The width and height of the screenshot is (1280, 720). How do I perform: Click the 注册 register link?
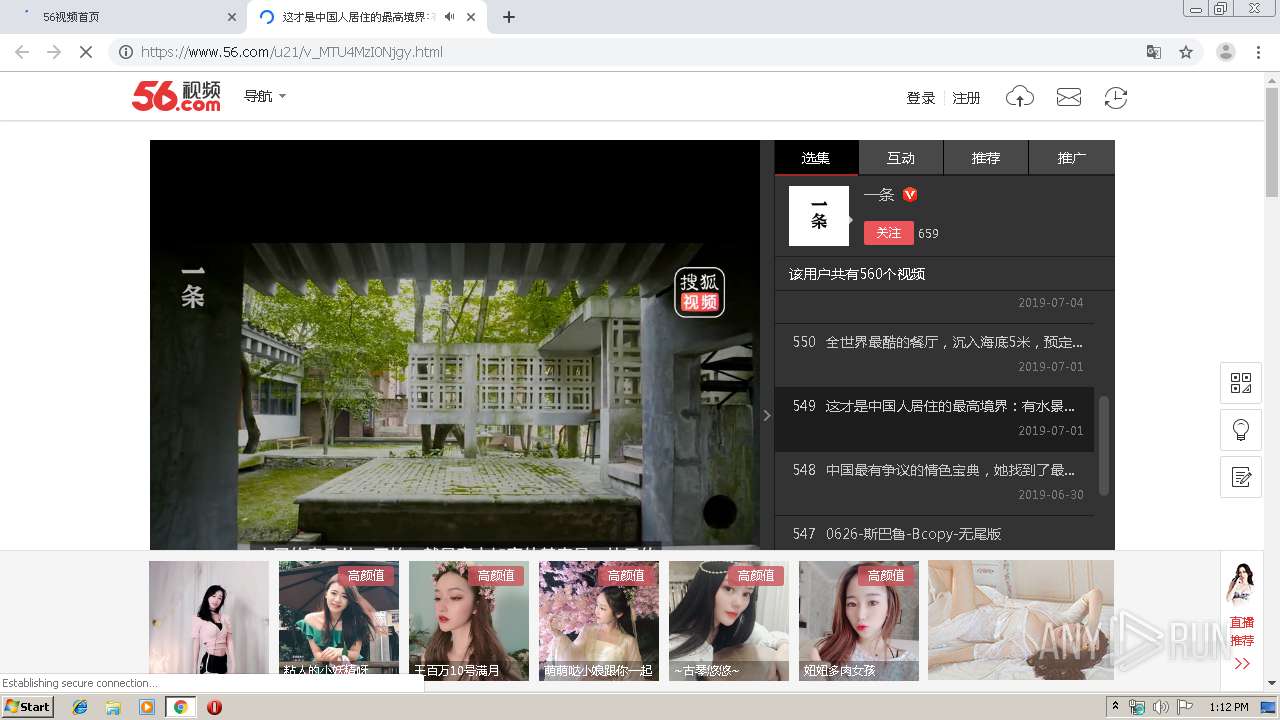pyautogui.click(x=966, y=98)
